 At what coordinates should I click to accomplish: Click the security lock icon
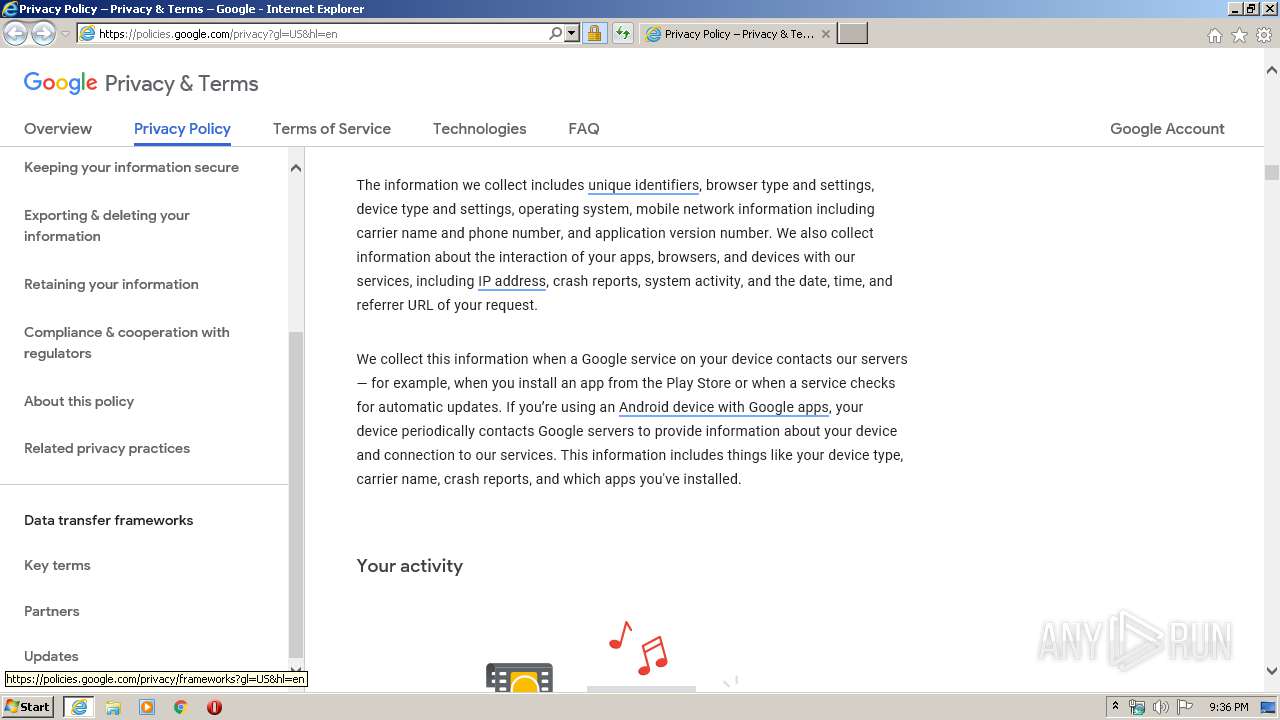[x=594, y=33]
